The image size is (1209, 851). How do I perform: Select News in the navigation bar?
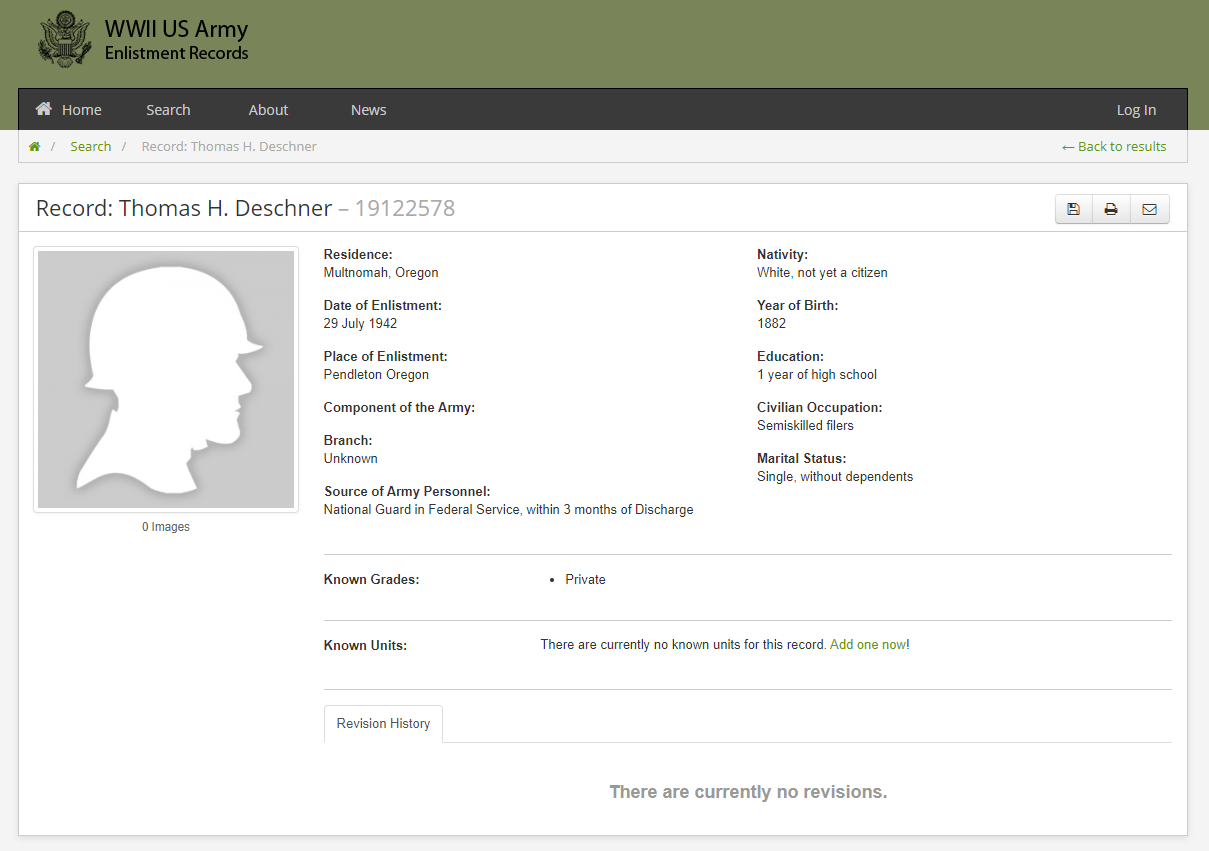tap(368, 110)
